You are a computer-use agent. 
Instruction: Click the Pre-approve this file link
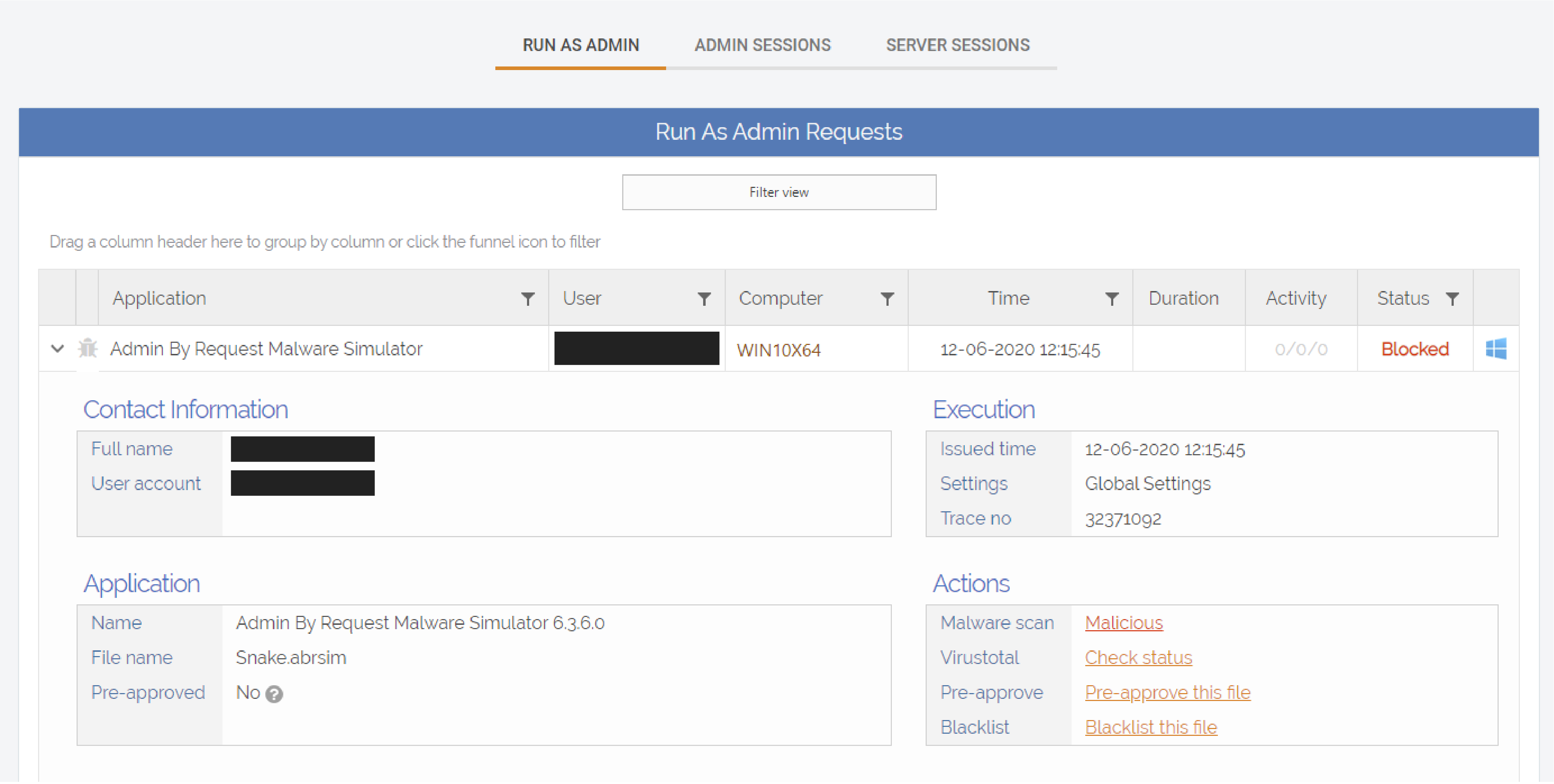(1167, 693)
